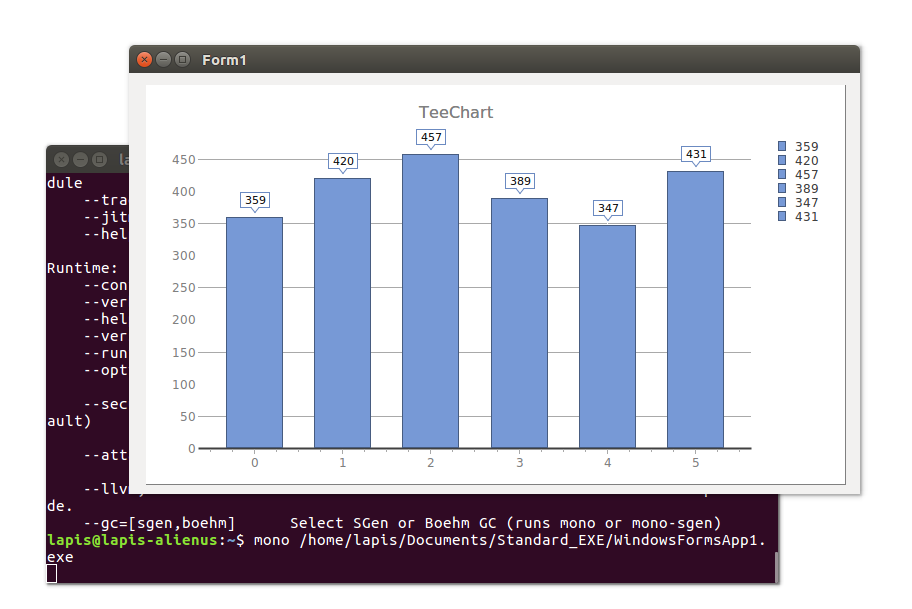The width and height of the screenshot is (912, 609).
Task: Click the legend swatch for 431
Action: point(782,216)
